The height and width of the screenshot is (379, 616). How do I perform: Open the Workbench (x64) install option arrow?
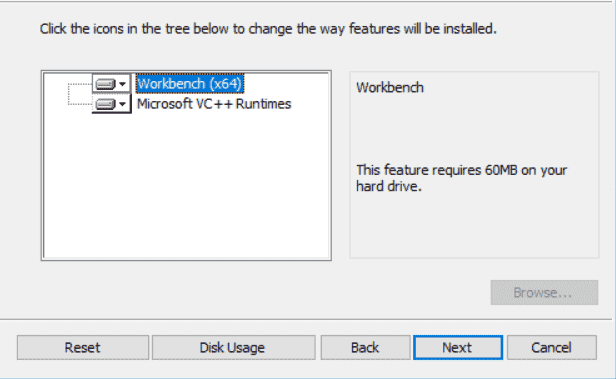pos(123,84)
